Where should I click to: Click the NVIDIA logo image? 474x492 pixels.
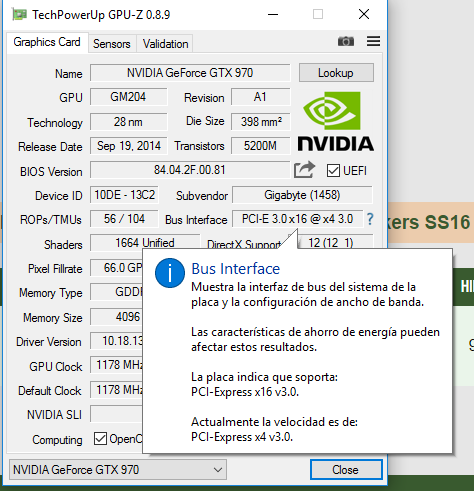335,121
